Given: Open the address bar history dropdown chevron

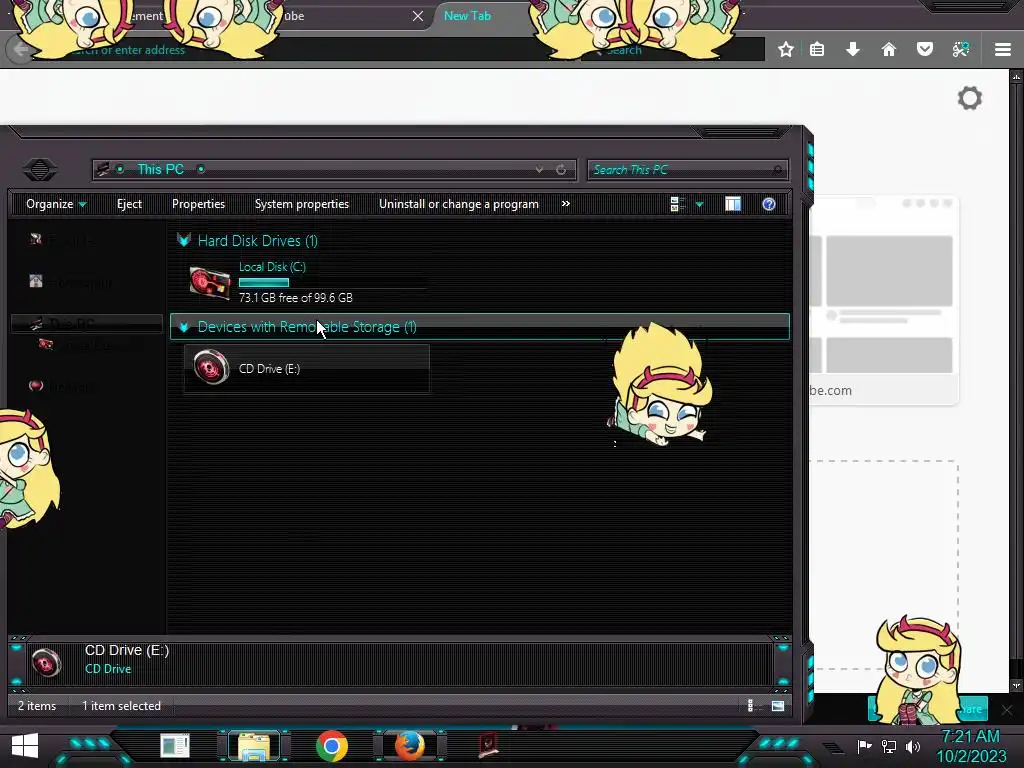Looking at the screenshot, I should pyautogui.click(x=539, y=170).
